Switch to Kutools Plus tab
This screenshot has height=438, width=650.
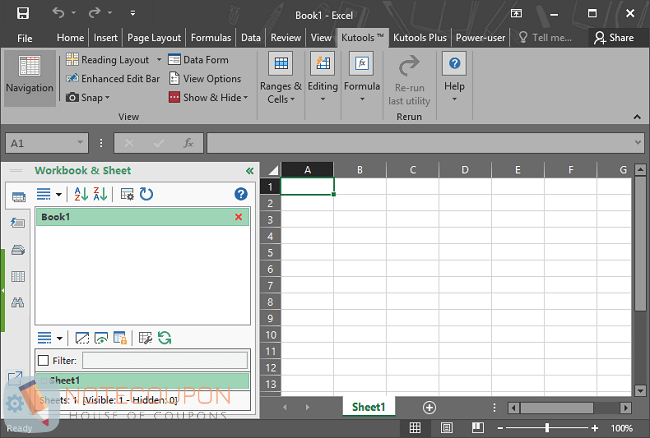[420, 38]
